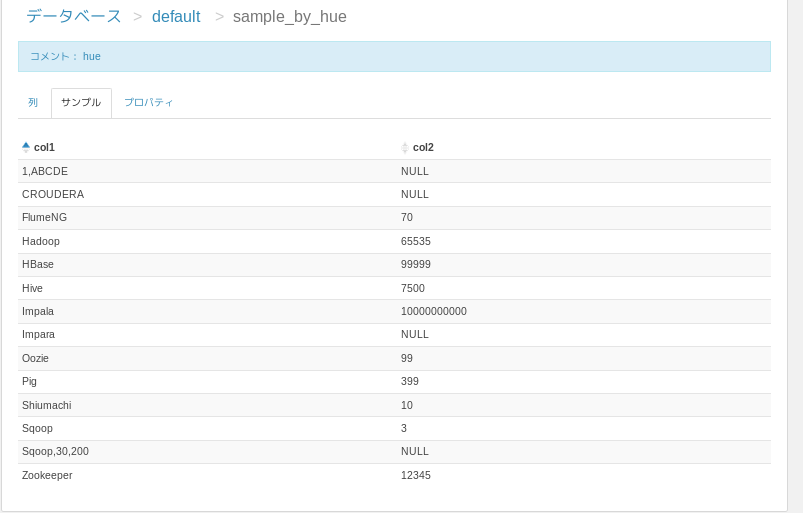Click the value 3 in Sqoop row
The width and height of the screenshot is (803, 513).
click(404, 428)
